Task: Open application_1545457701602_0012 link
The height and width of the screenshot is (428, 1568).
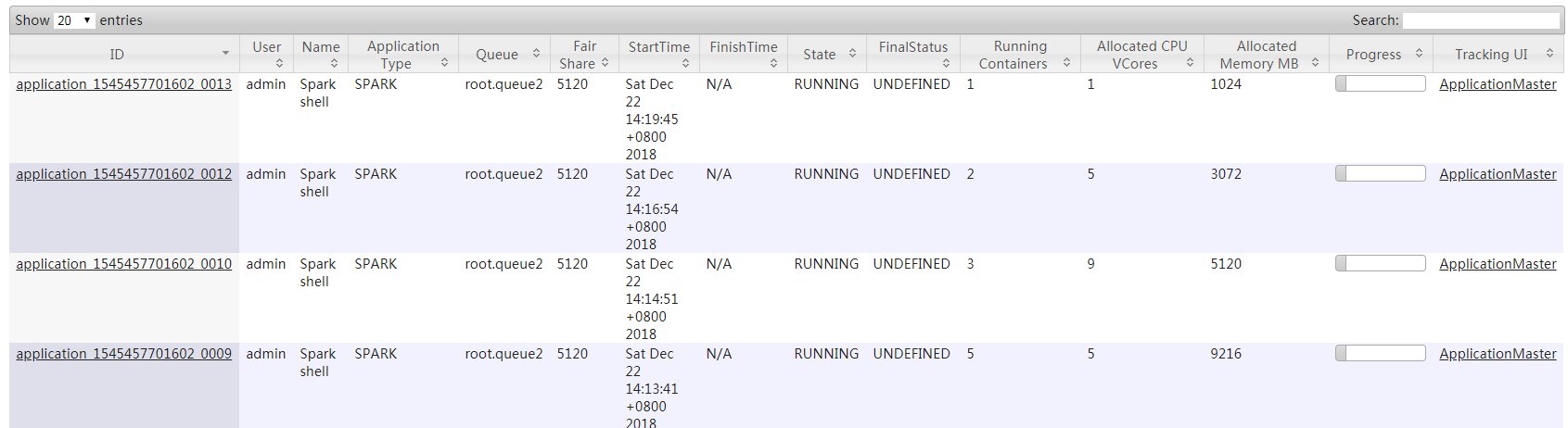Action: coord(124,174)
